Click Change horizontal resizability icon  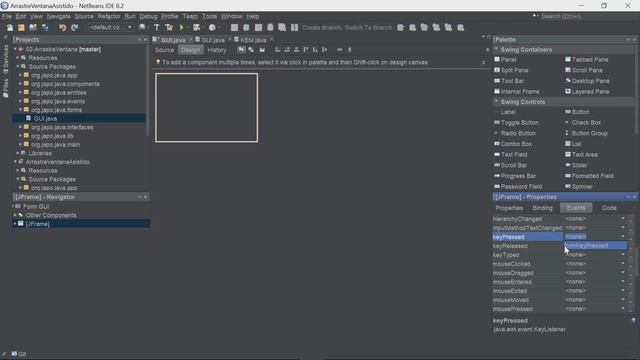pyautogui.click(x=340, y=50)
